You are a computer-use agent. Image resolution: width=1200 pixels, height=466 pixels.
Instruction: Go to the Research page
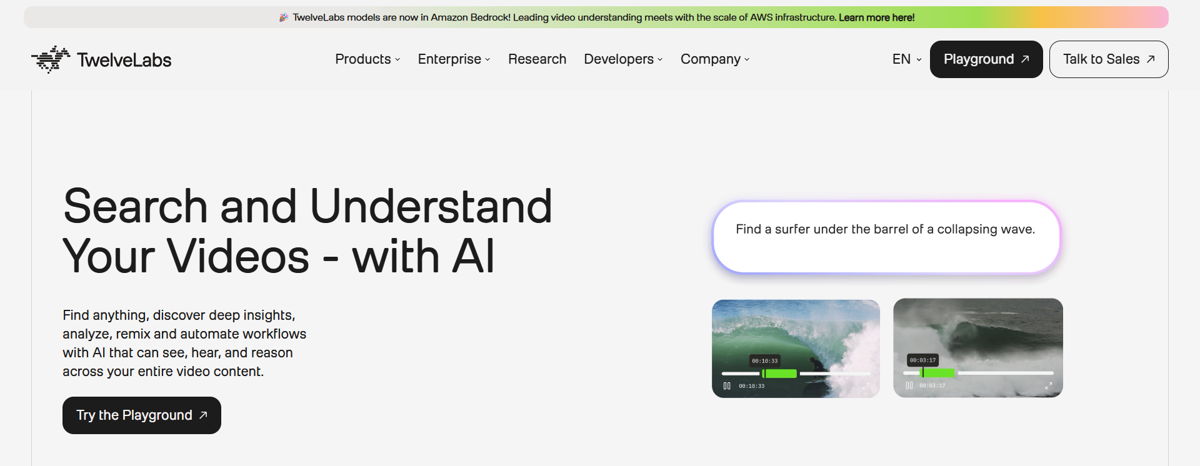pos(537,59)
